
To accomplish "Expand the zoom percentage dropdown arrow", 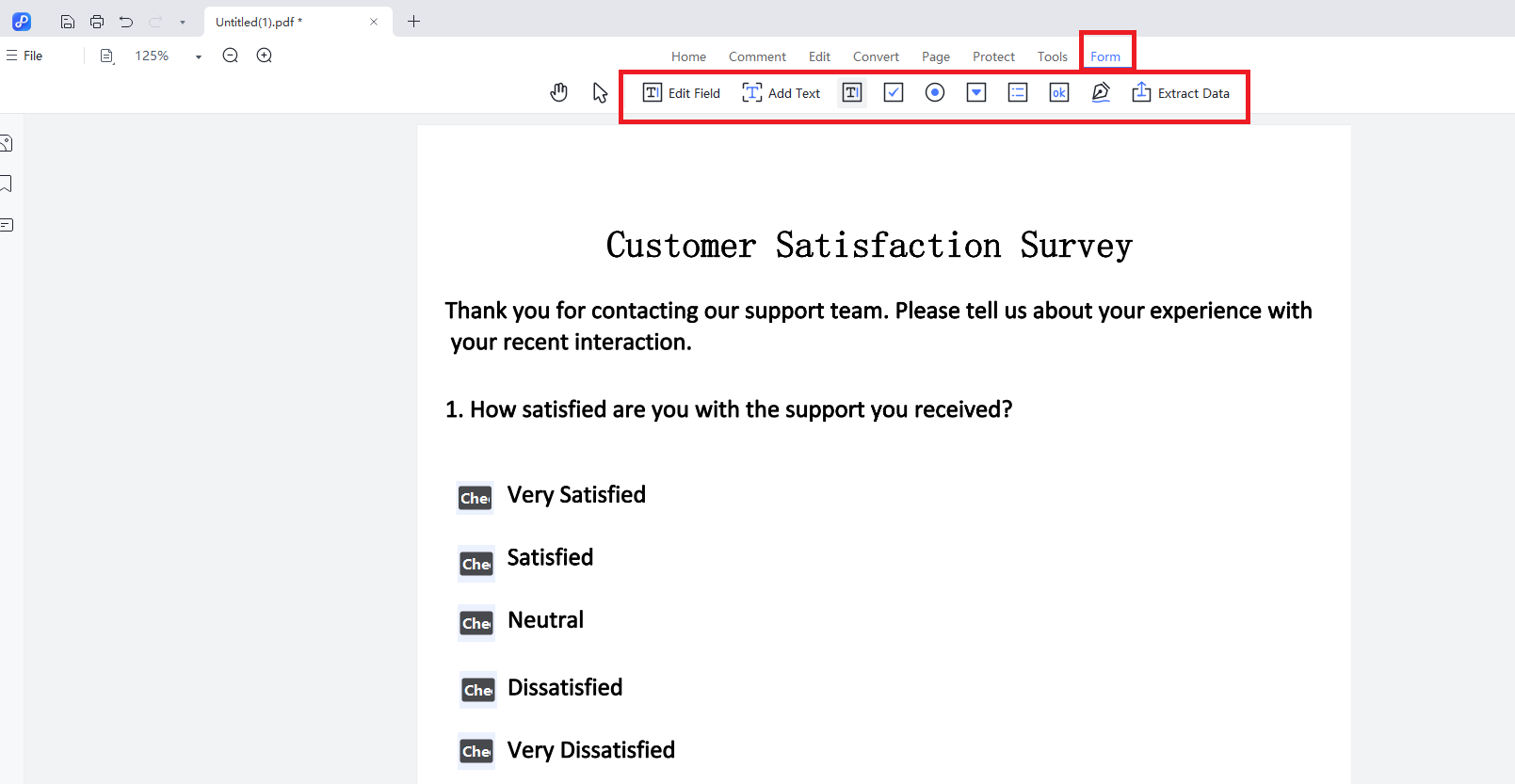I will coord(199,56).
